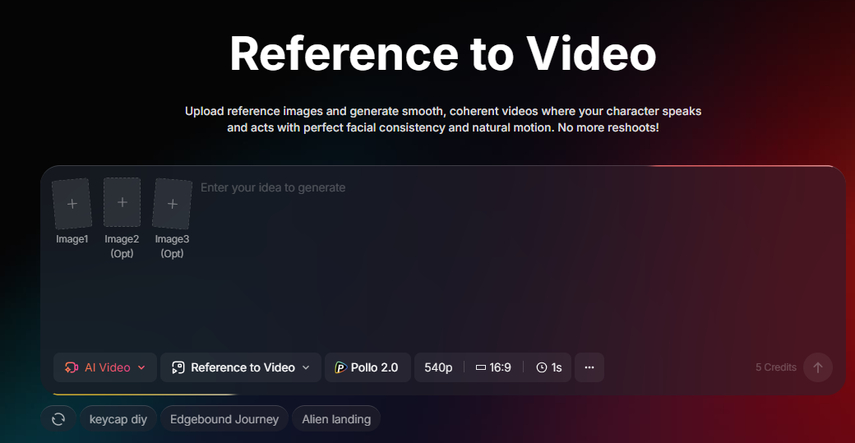
Task: Choose the 'Edgebound Journey' suggestion chip
Action: (224, 419)
